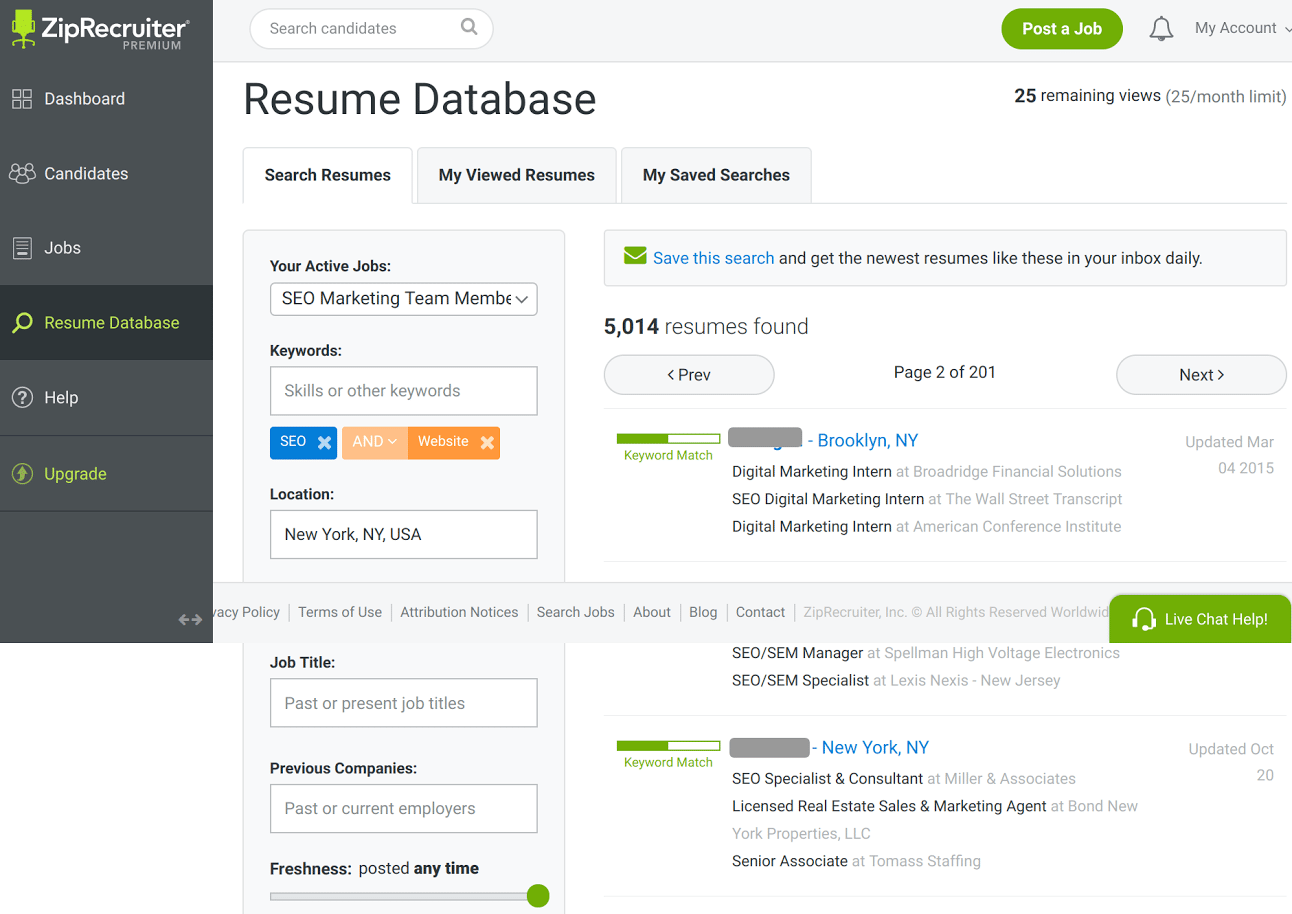Open the Attribution Notices footer link
Screen dimensions: 1292x914
tap(459, 612)
